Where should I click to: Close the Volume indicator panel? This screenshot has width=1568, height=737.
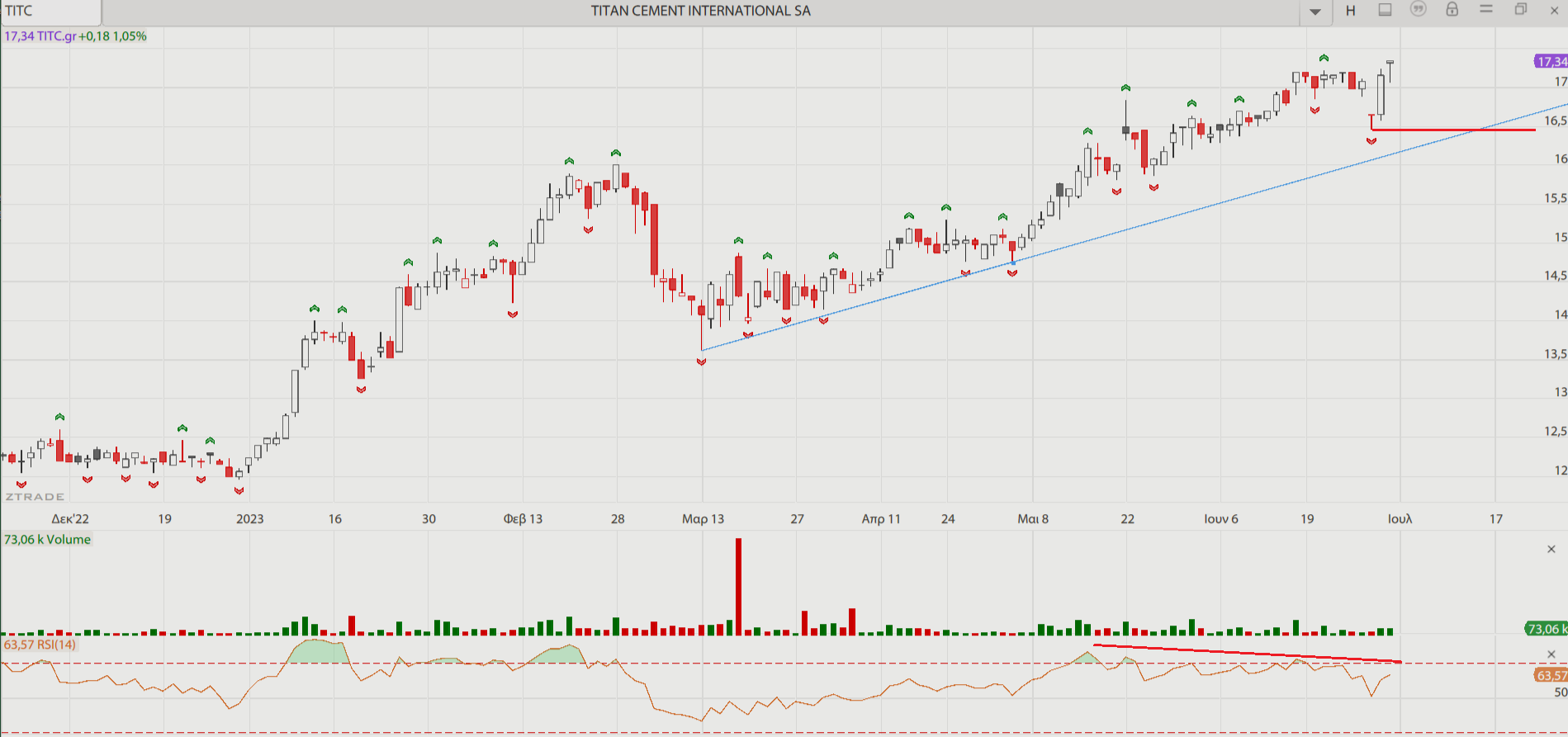[1551, 550]
